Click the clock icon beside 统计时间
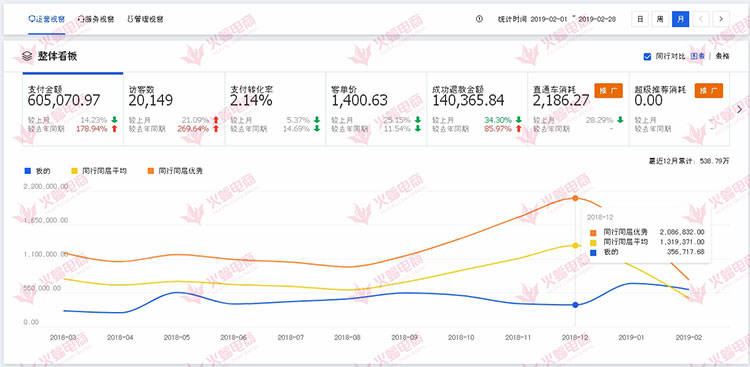The image size is (750, 367). pyautogui.click(x=479, y=19)
